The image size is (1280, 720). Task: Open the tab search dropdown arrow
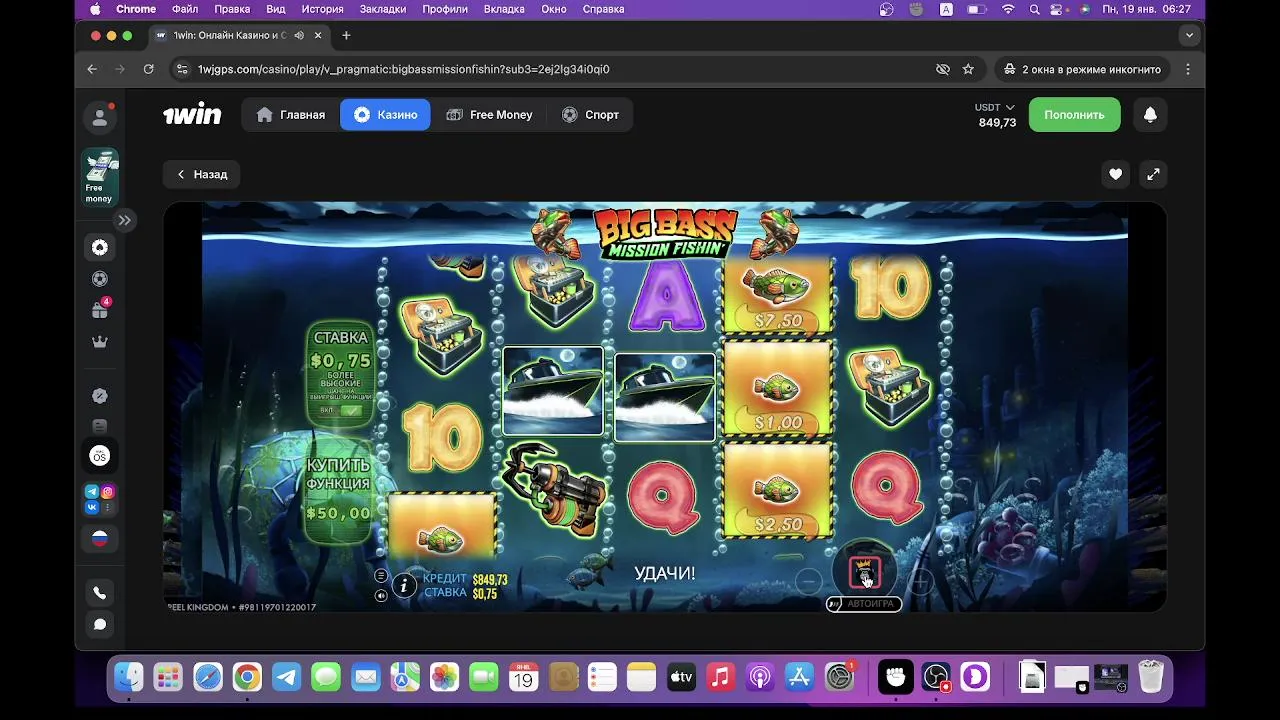[1189, 35]
